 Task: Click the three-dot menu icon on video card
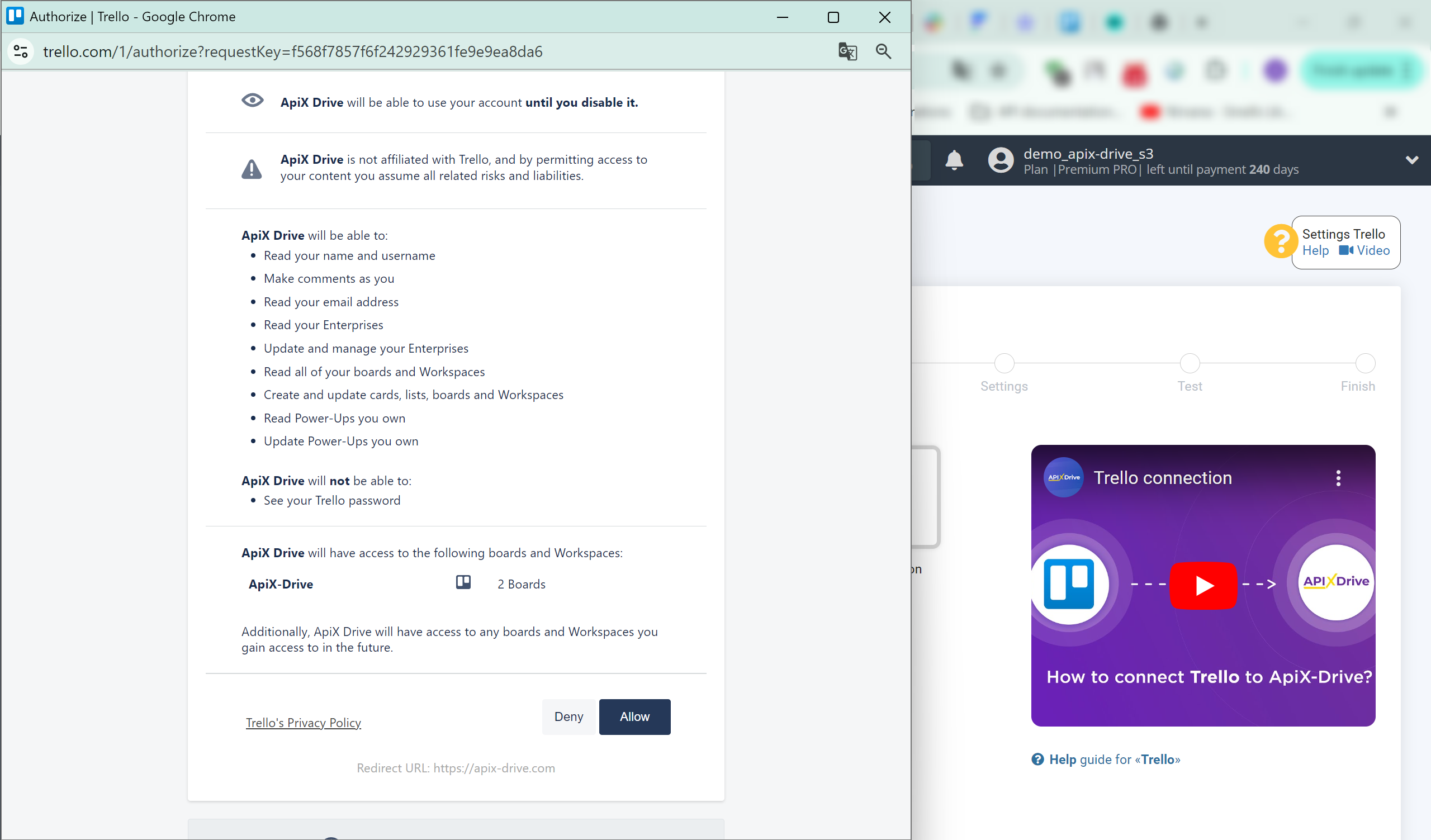pyautogui.click(x=1340, y=478)
